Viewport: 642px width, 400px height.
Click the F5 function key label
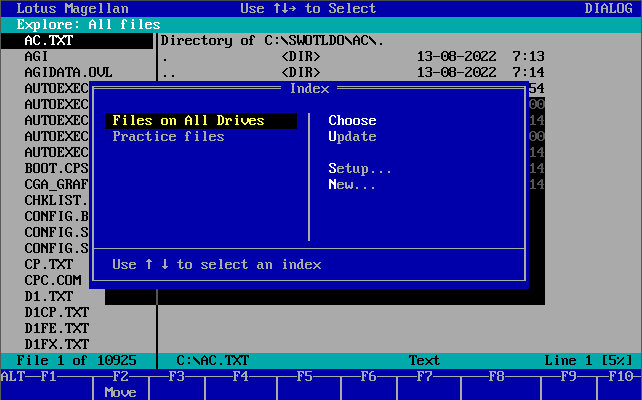click(x=305, y=377)
